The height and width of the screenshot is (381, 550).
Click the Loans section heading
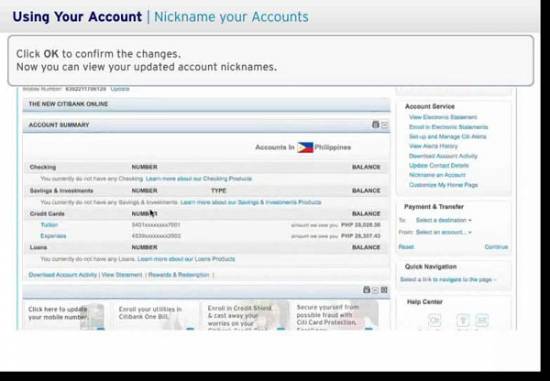click(38, 247)
